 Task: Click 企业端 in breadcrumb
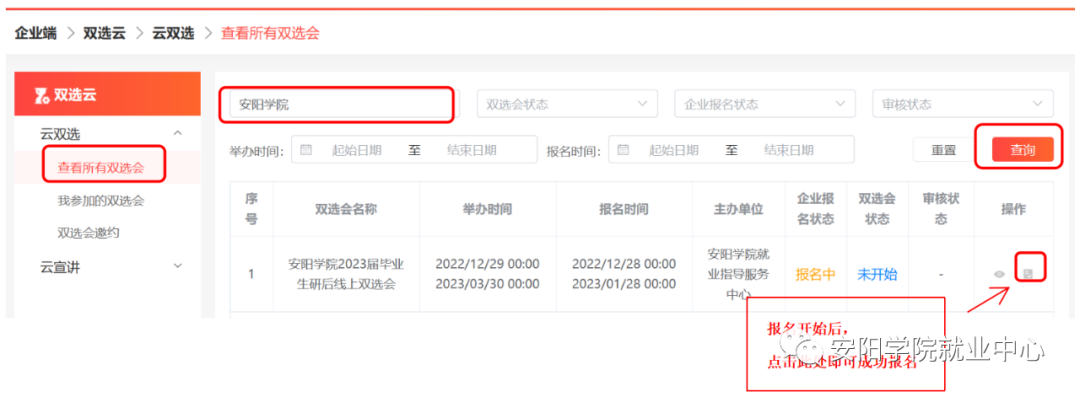pos(35,33)
